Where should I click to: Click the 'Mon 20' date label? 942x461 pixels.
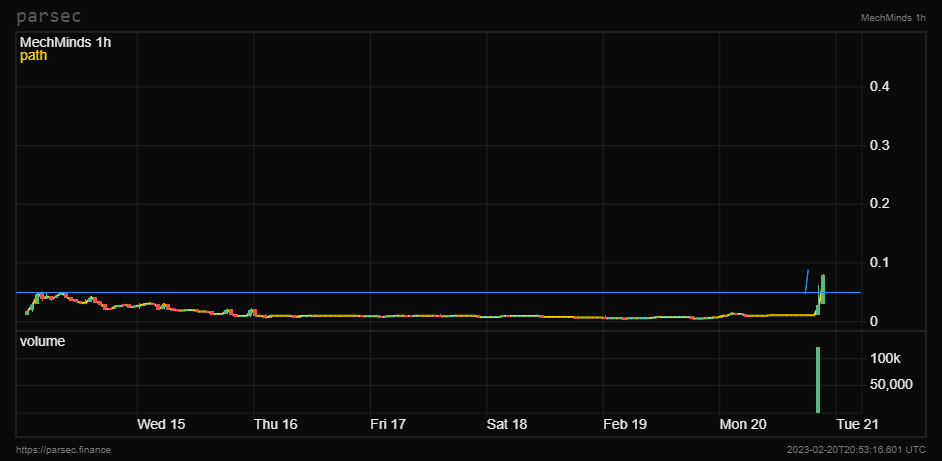[x=743, y=424]
